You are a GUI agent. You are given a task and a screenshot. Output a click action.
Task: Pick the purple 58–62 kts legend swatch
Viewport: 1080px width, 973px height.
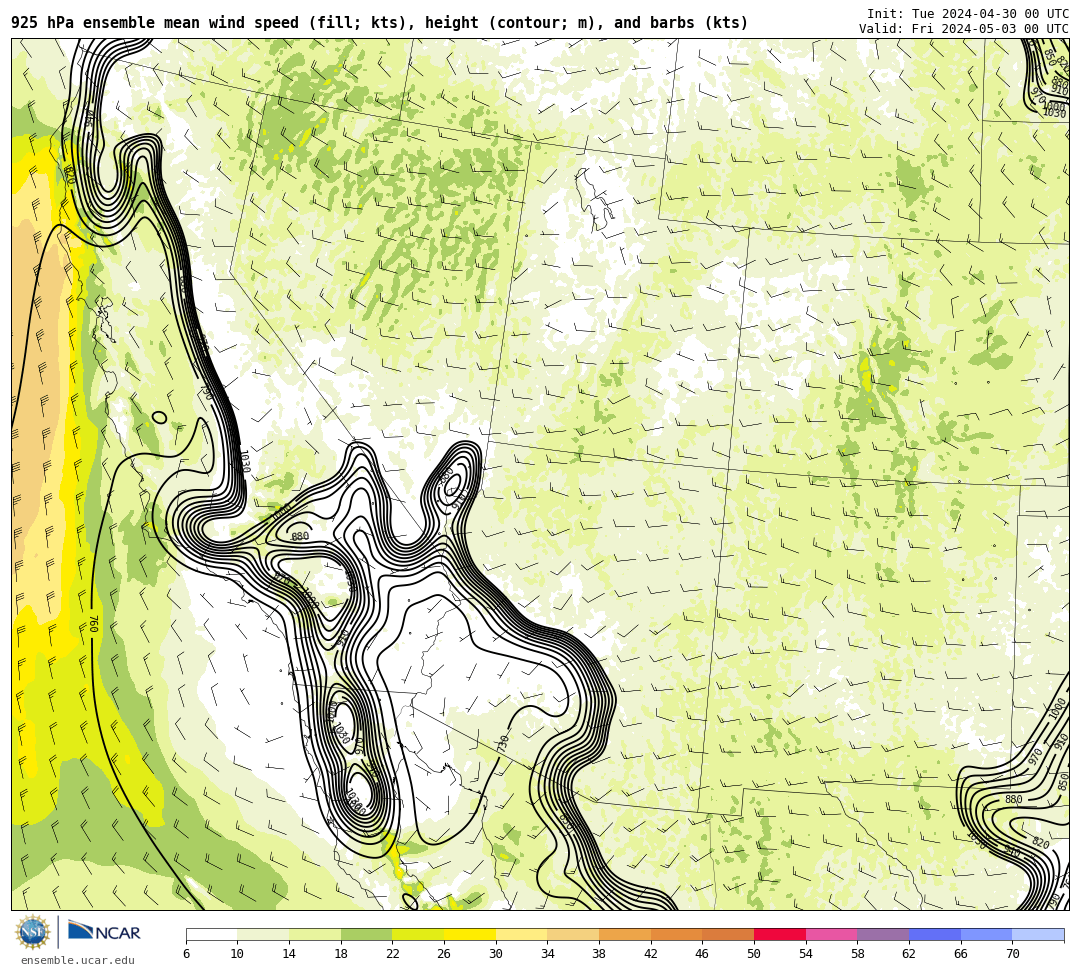click(x=883, y=934)
